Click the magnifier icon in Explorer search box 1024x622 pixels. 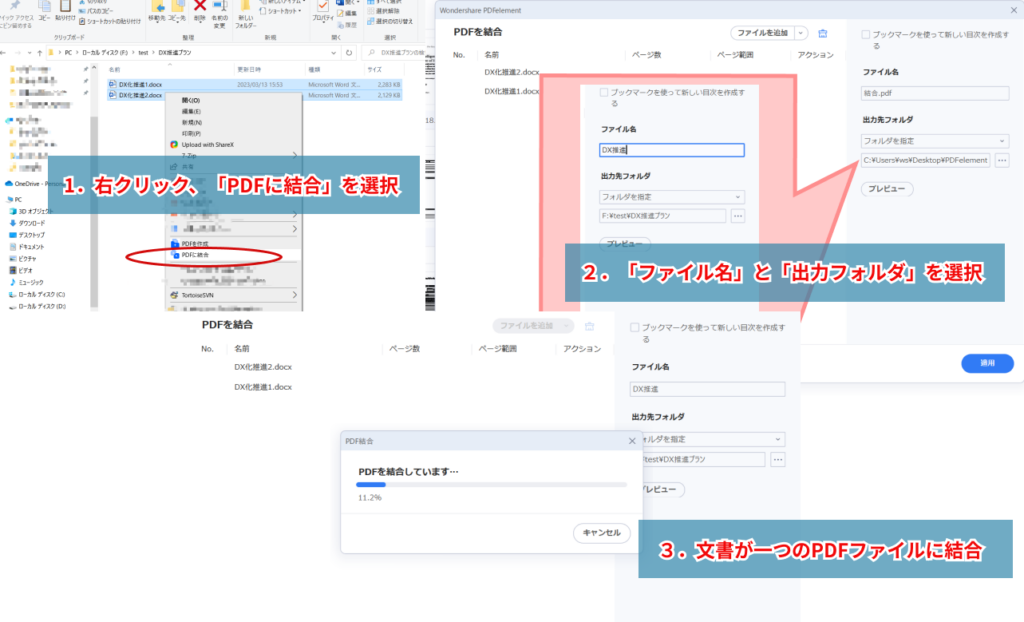click(372, 52)
